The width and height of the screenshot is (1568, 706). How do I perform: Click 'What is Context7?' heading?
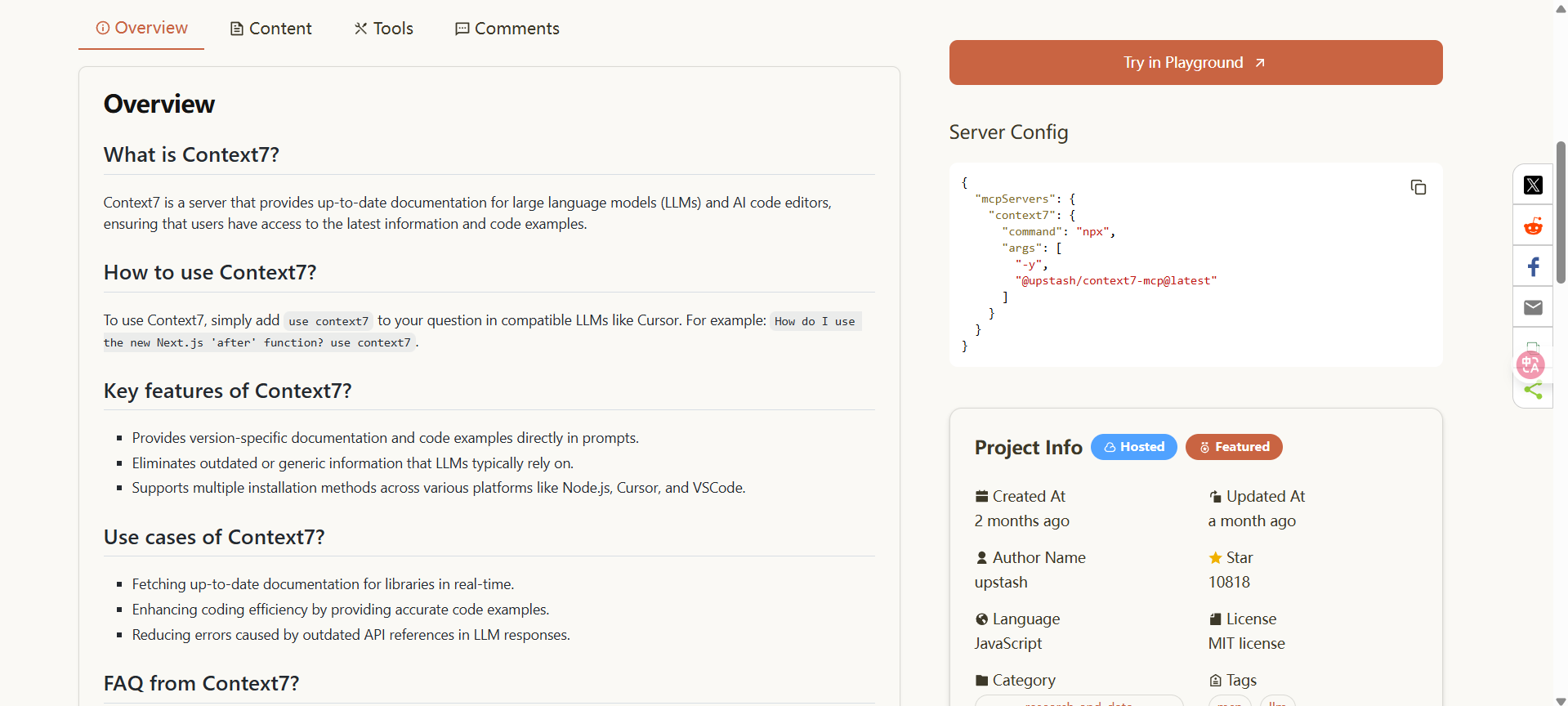coord(191,154)
